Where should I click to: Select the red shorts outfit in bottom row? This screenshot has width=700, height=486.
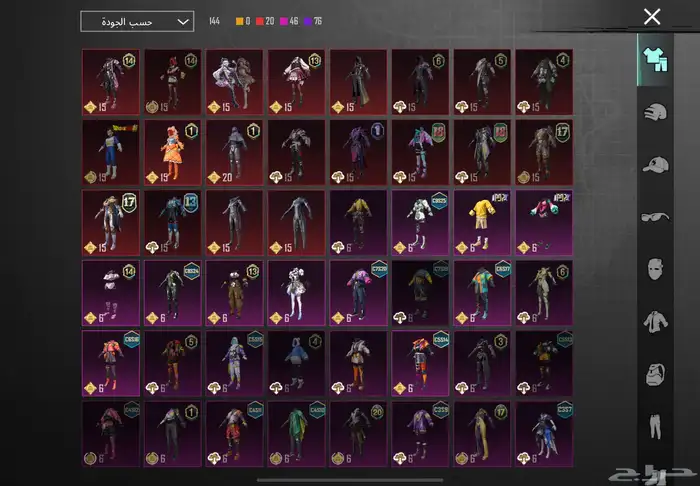coord(235,434)
